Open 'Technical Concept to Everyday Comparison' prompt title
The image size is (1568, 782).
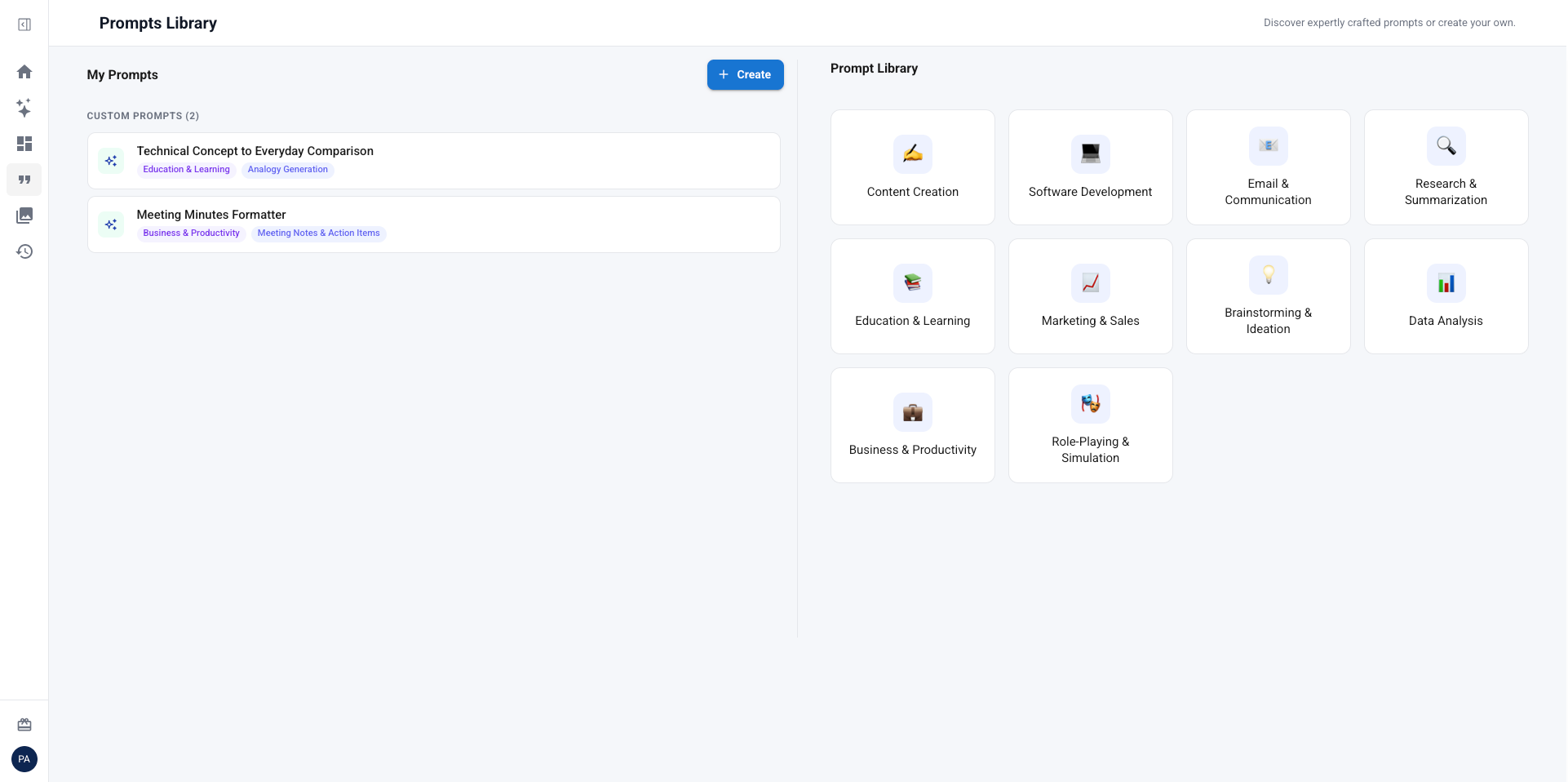255,151
